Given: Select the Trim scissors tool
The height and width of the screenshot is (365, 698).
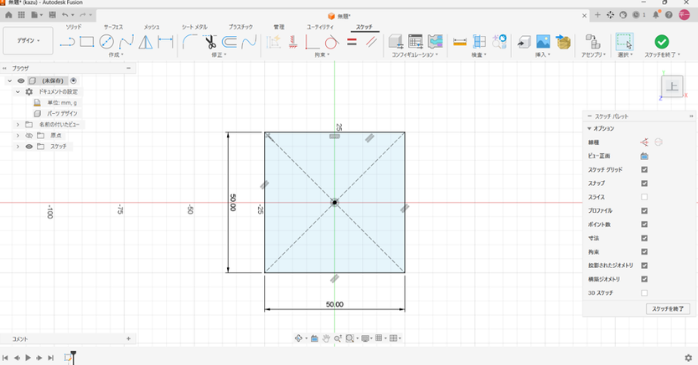Looking at the screenshot, I should pyautogui.click(x=210, y=42).
